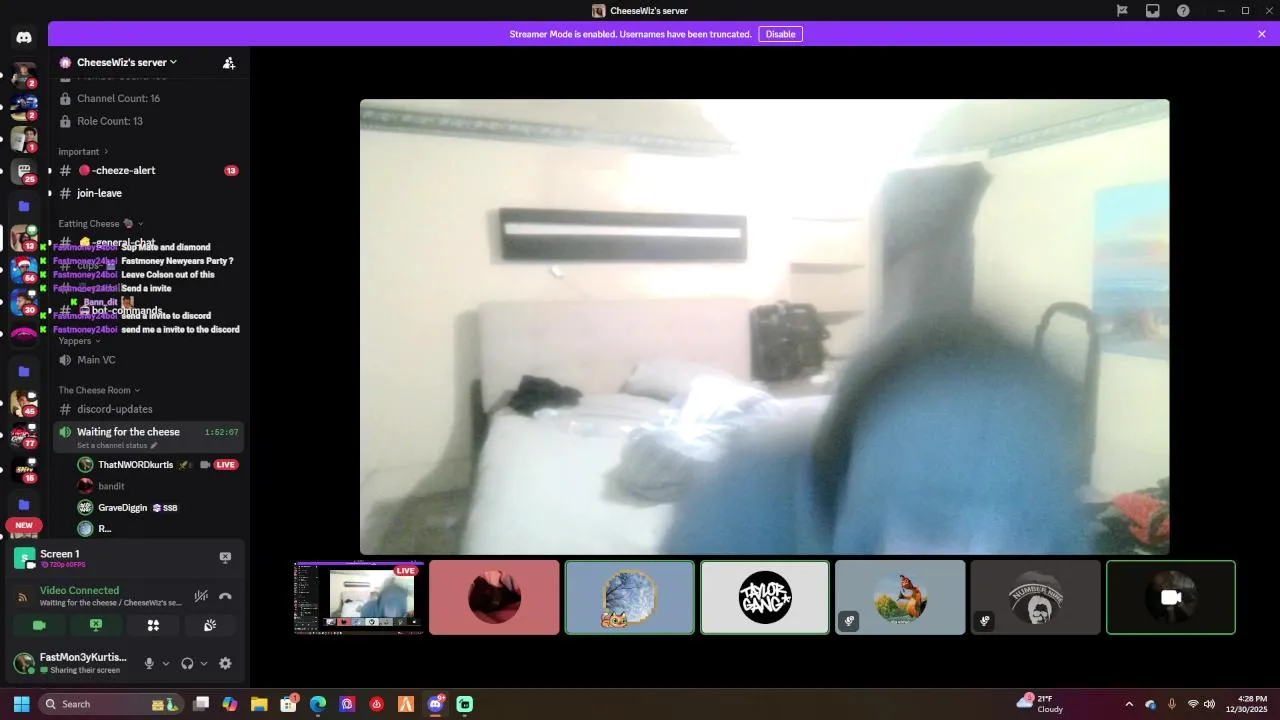
Task: Disconnect from voice with hang-up icon
Action: click(x=225, y=596)
